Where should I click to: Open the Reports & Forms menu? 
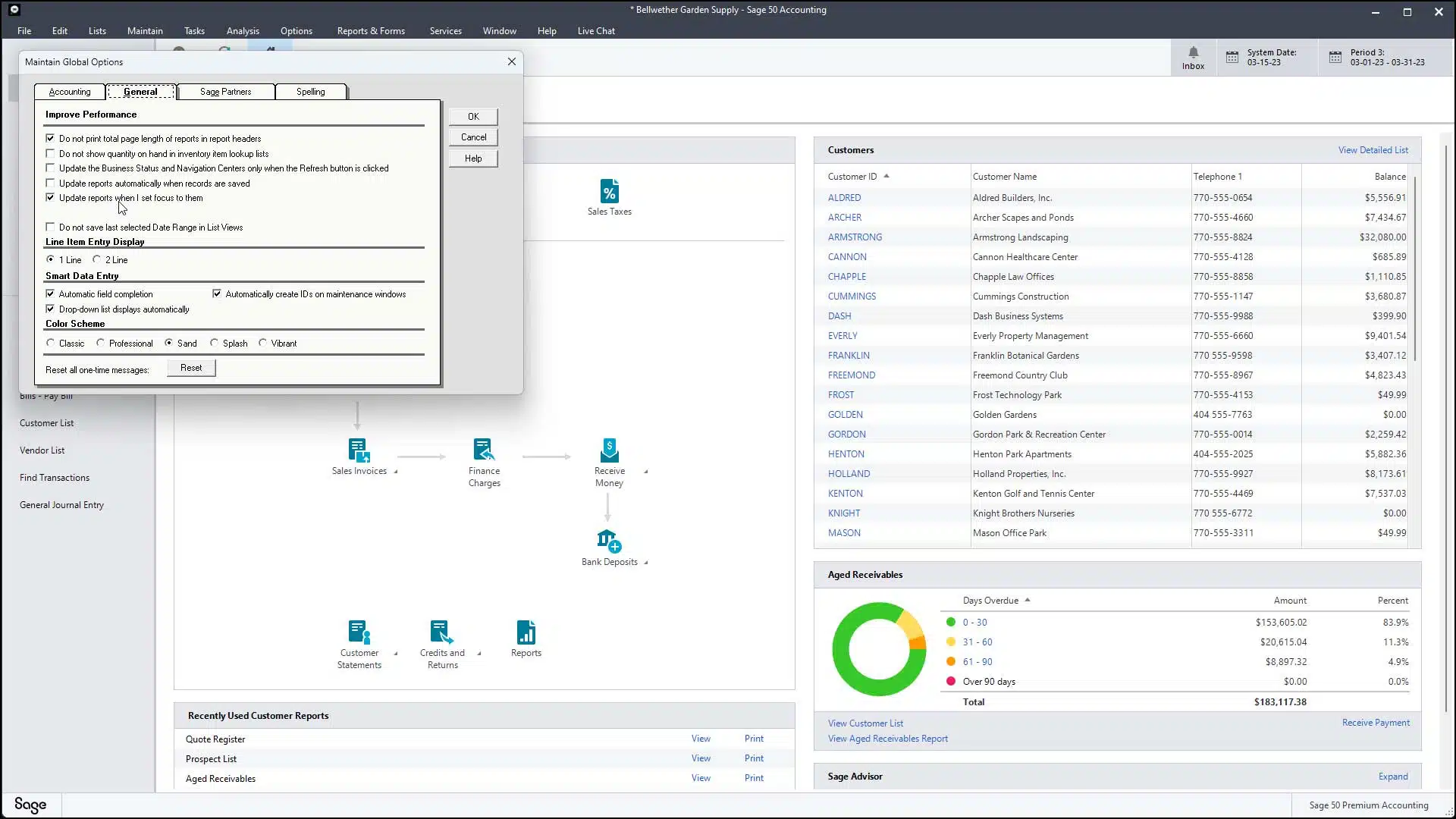(371, 31)
